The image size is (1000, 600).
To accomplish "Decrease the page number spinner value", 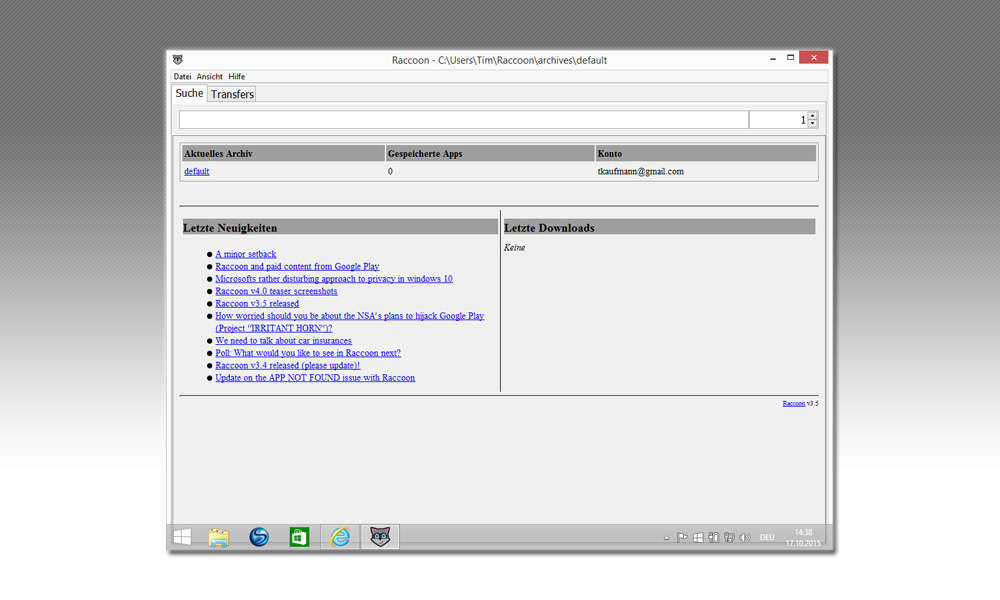I will [812, 124].
